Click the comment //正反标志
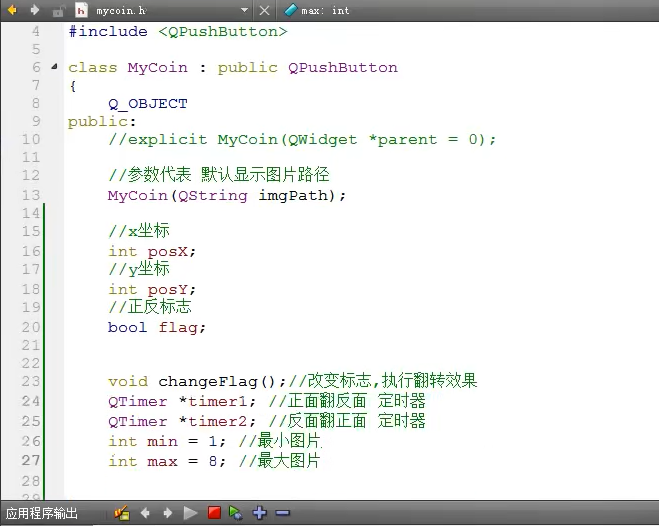 [150, 307]
